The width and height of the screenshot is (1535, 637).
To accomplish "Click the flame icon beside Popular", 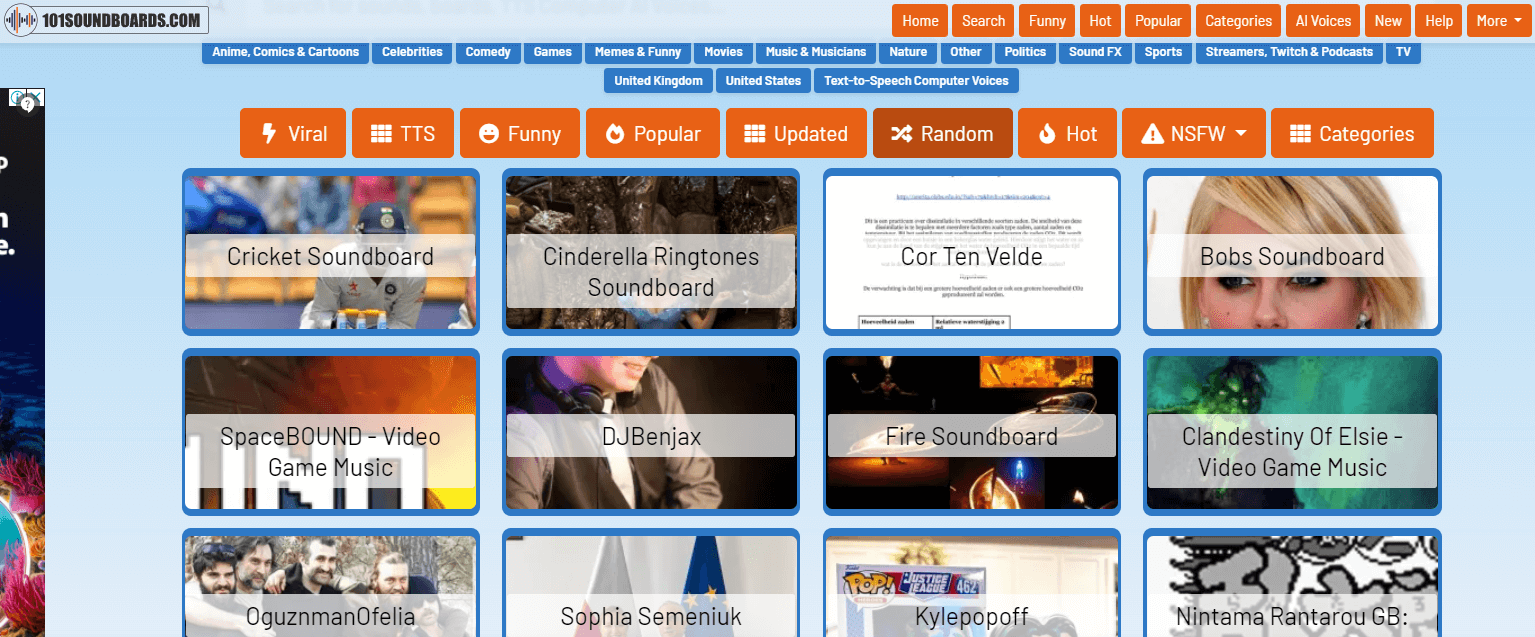I will (615, 134).
